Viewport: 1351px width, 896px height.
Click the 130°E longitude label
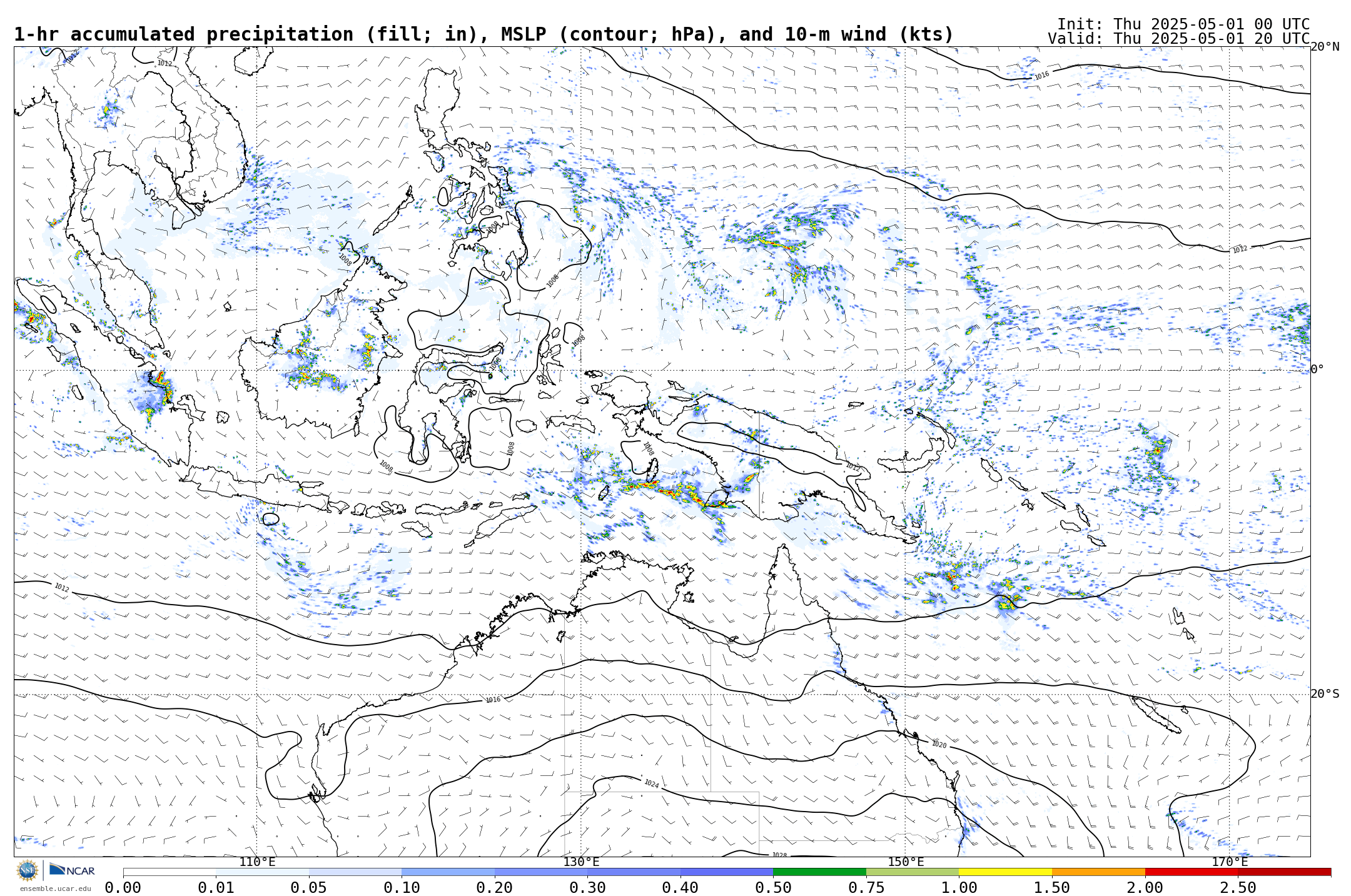point(581,862)
